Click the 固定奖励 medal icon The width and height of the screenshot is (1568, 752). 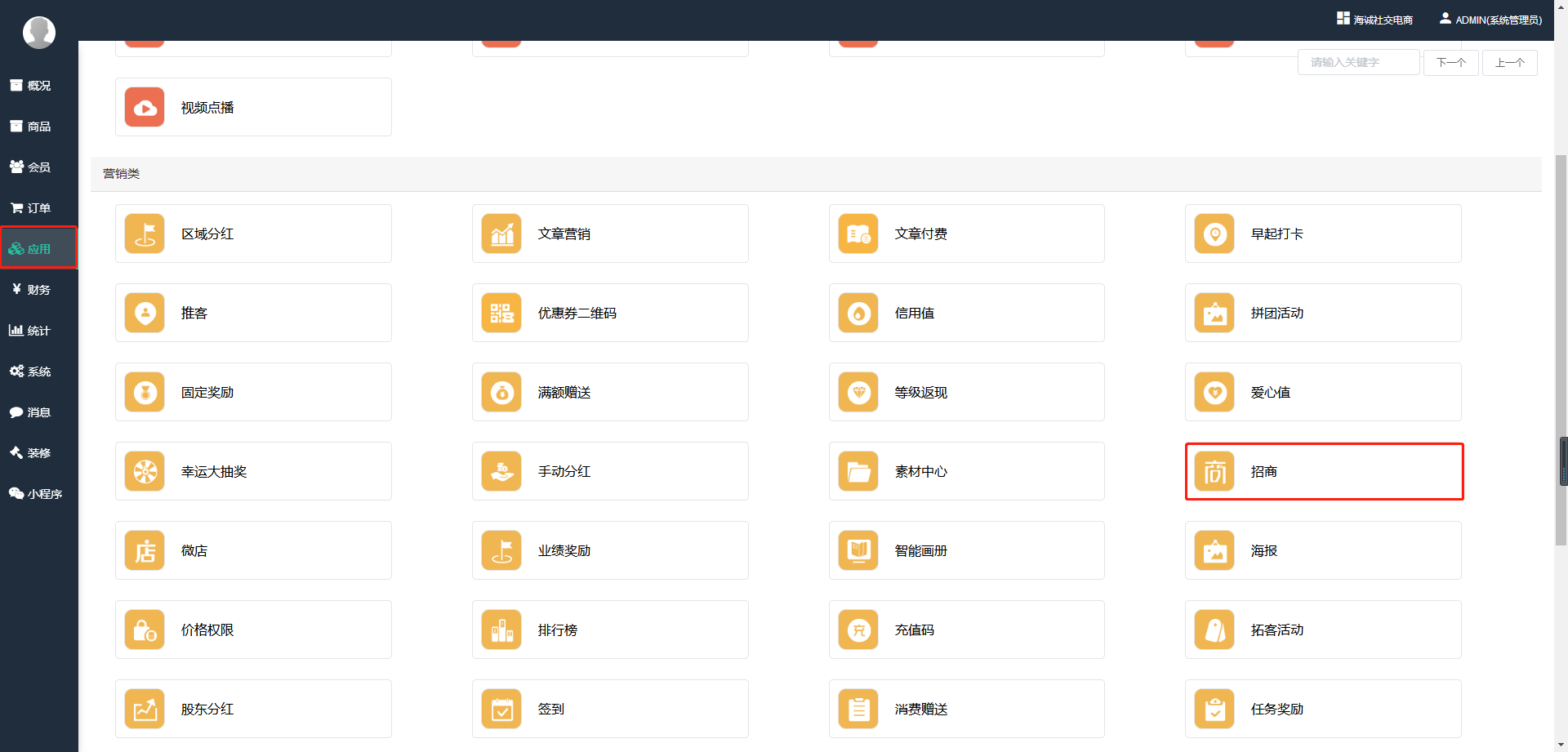point(145,393)
